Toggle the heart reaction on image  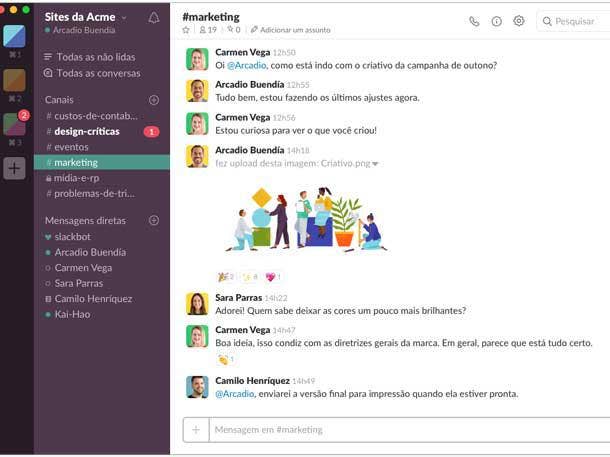click(272, 277)
